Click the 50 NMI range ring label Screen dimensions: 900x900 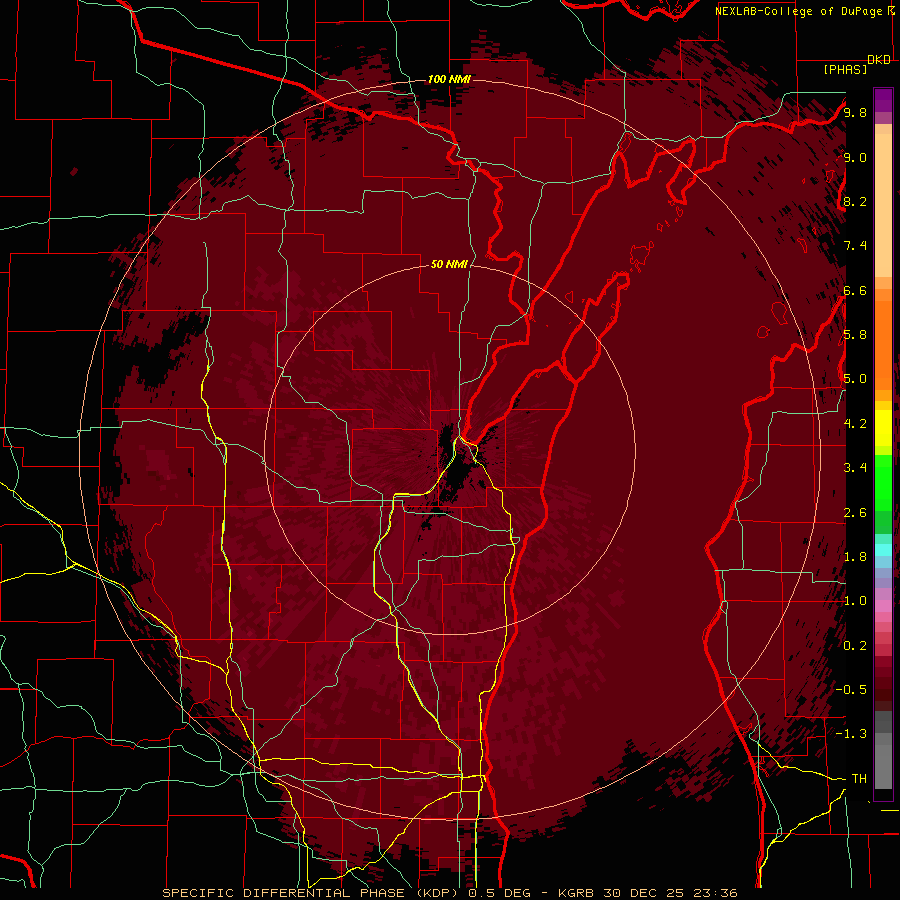pyautogui.click(x=449, y=264)
